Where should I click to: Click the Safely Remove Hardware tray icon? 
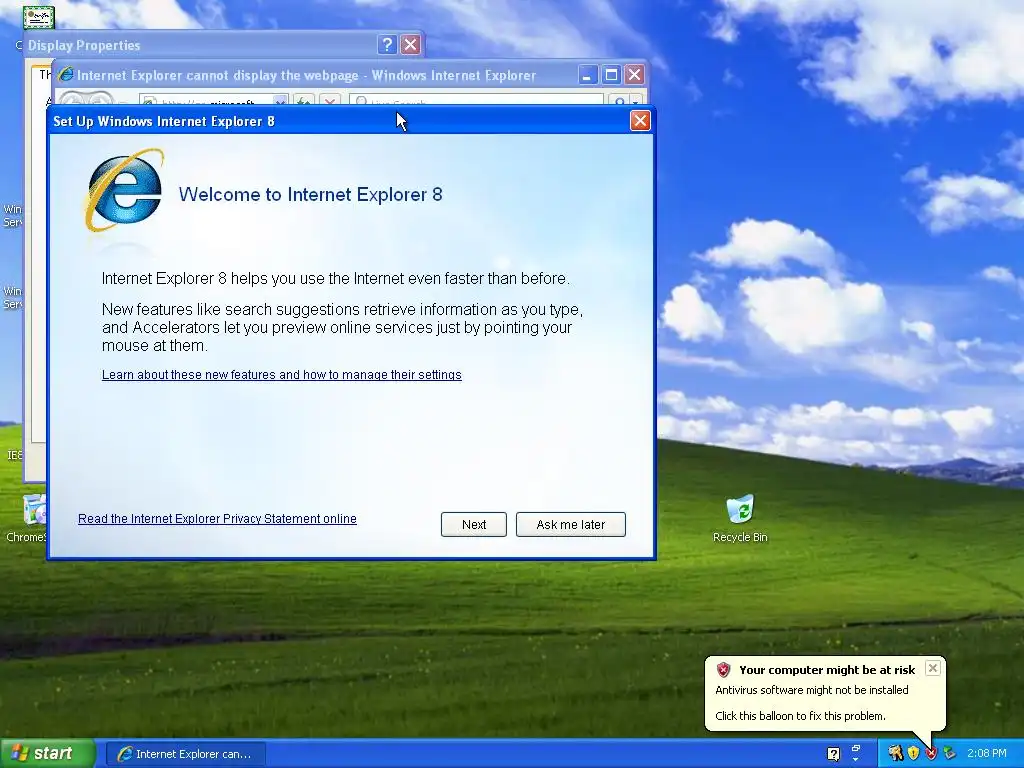pyautogui.click(x=949, y=754)
